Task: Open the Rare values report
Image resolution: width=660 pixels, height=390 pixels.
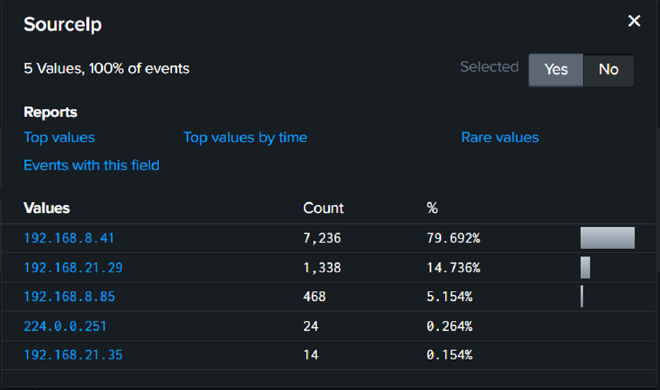Action: click(500, 138)
